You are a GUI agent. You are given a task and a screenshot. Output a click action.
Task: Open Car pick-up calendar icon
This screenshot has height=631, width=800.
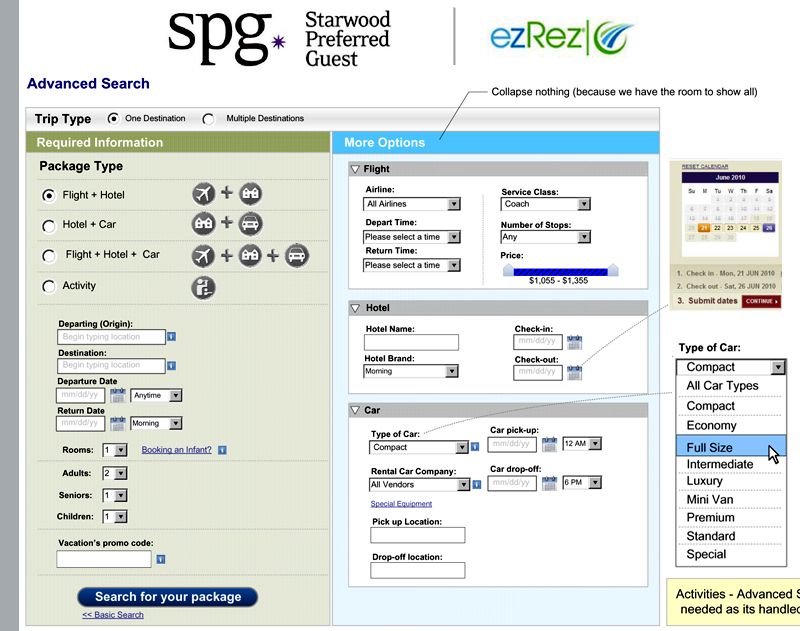pos(549,445)
